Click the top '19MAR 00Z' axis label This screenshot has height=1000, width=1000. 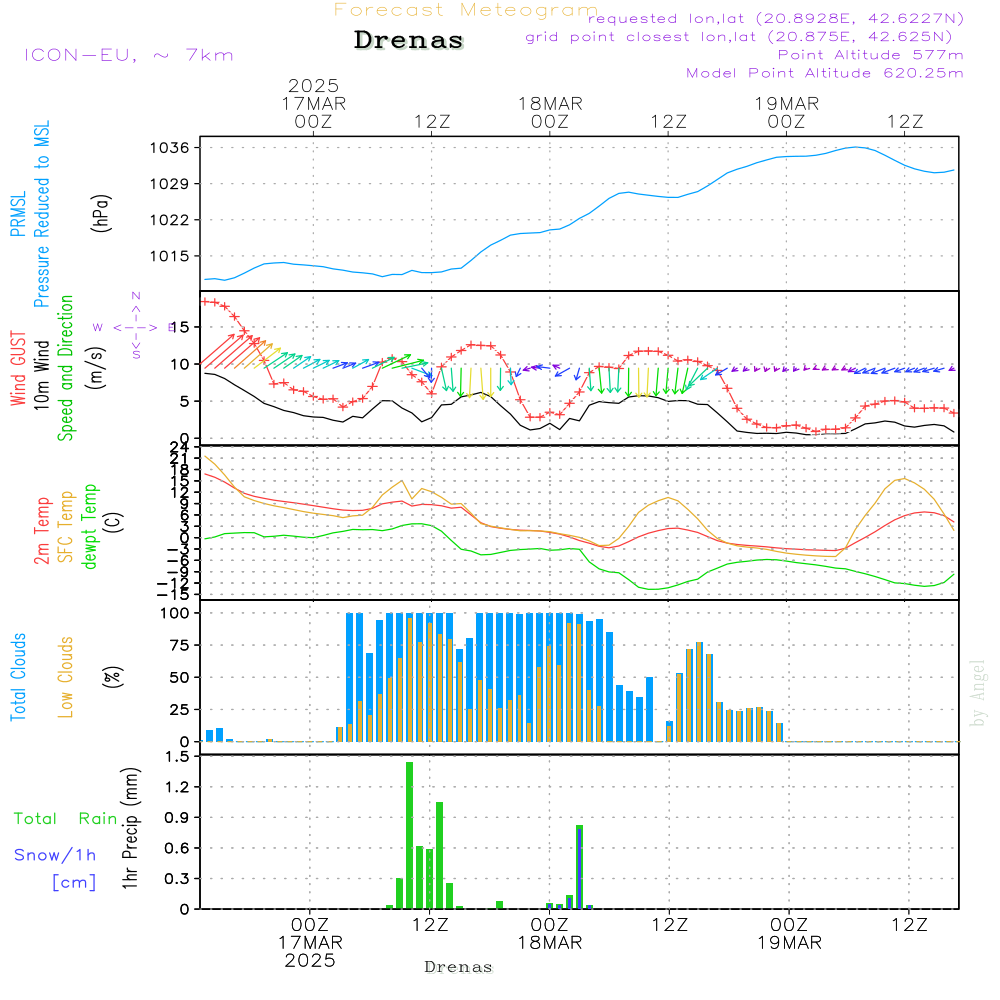[786, 112]
